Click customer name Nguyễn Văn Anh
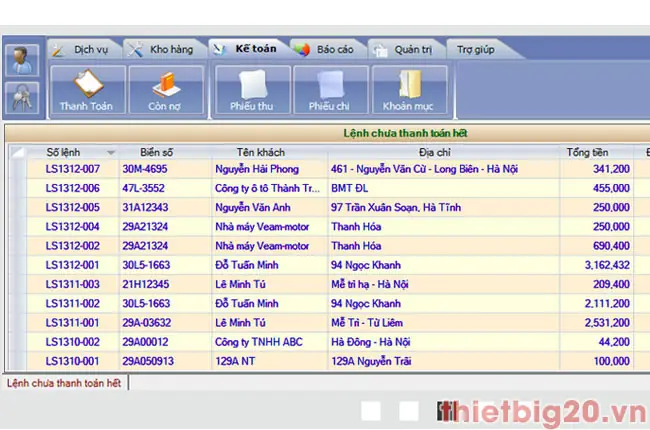 252,207
